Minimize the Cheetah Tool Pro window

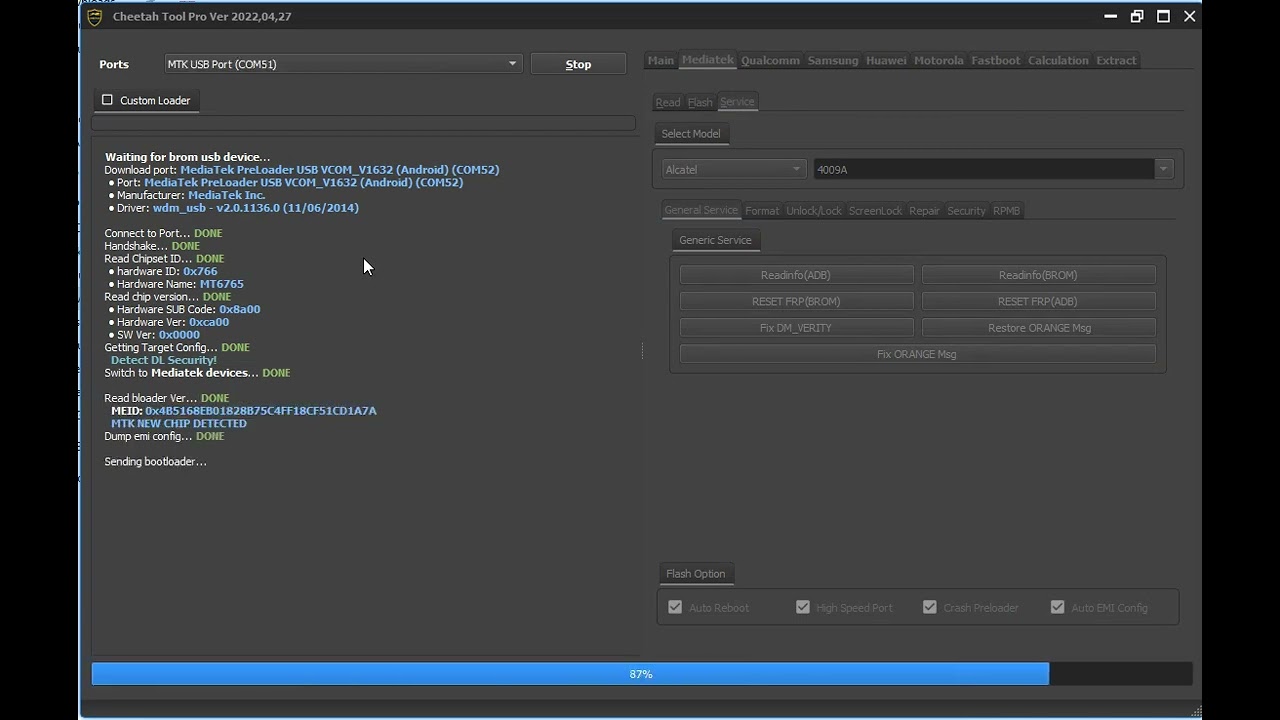1109,16
